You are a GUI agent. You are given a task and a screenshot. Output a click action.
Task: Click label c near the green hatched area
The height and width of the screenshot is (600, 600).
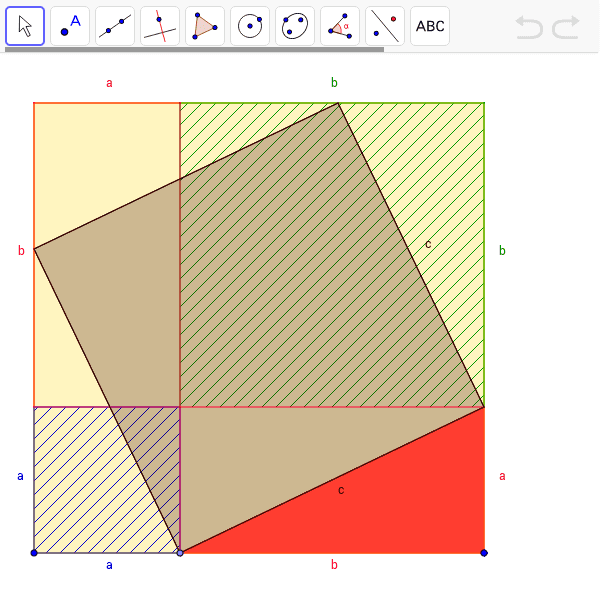(428, 244)
